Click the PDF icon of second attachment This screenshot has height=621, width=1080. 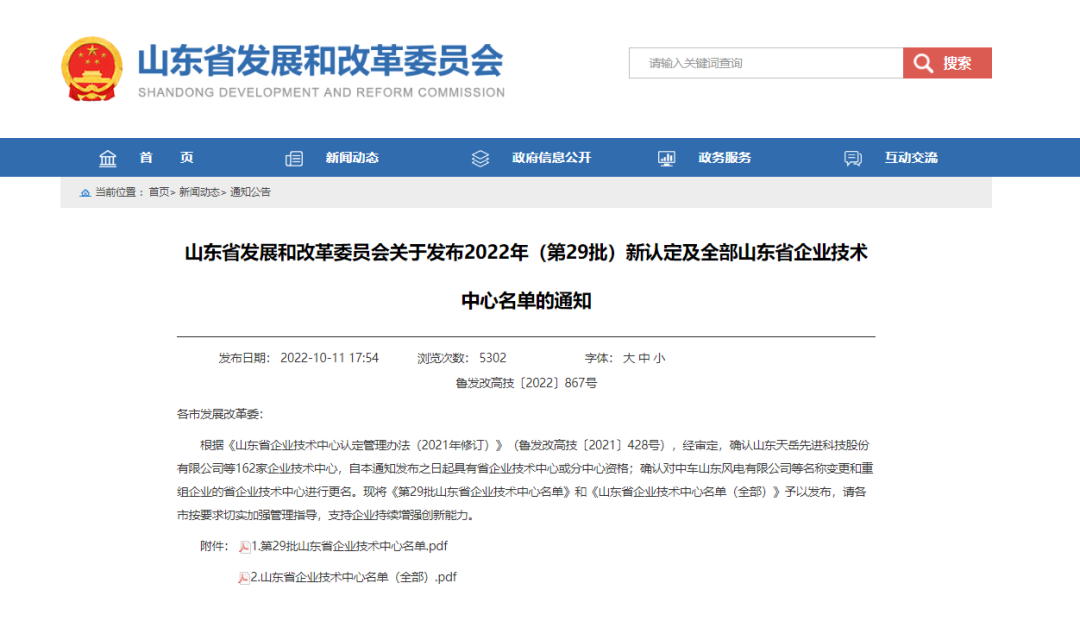click(x=244, y=578)
